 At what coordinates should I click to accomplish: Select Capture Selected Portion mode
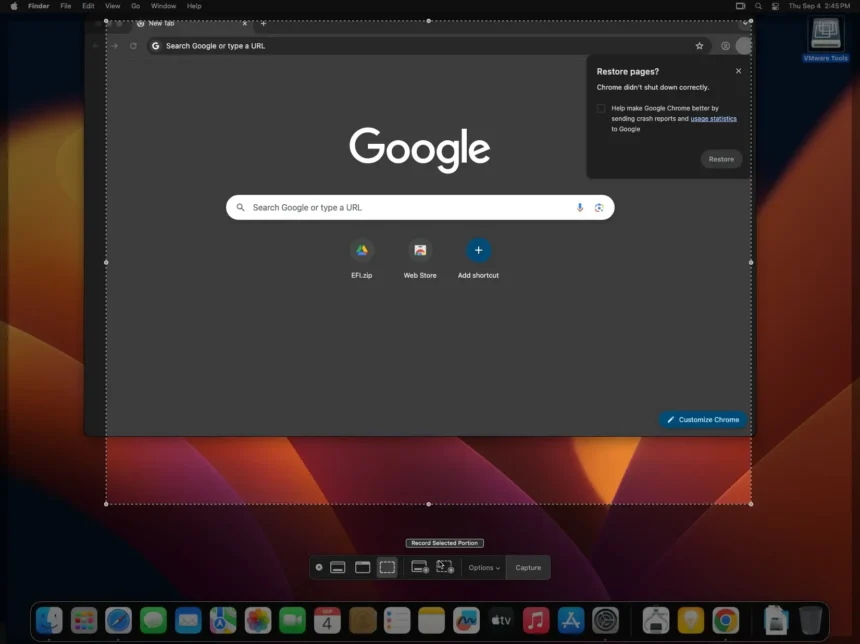(387, 567)
